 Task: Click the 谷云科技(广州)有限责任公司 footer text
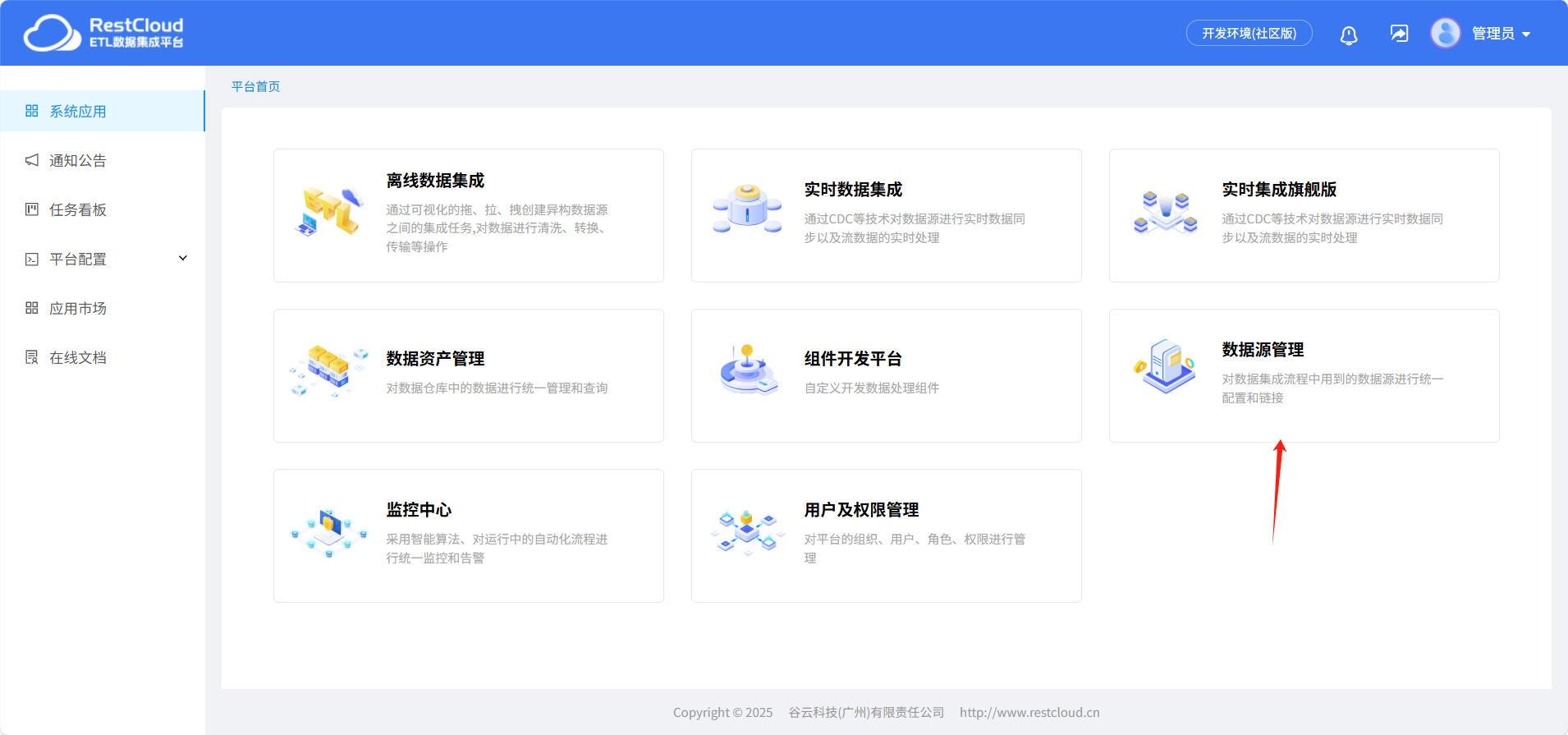pos(866,712)
